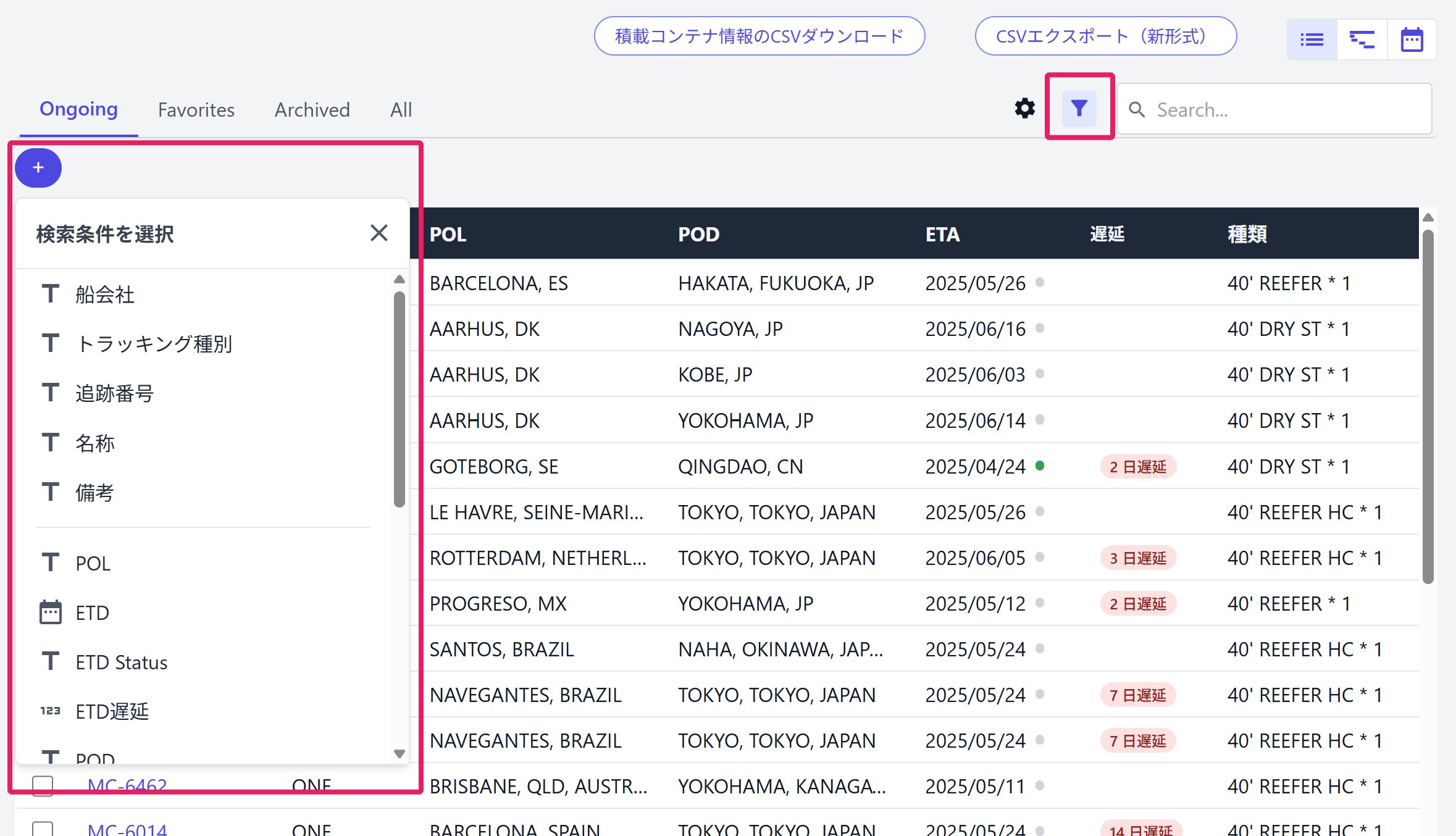
Task: Open the Archived tab
Action: pos(312,109)
